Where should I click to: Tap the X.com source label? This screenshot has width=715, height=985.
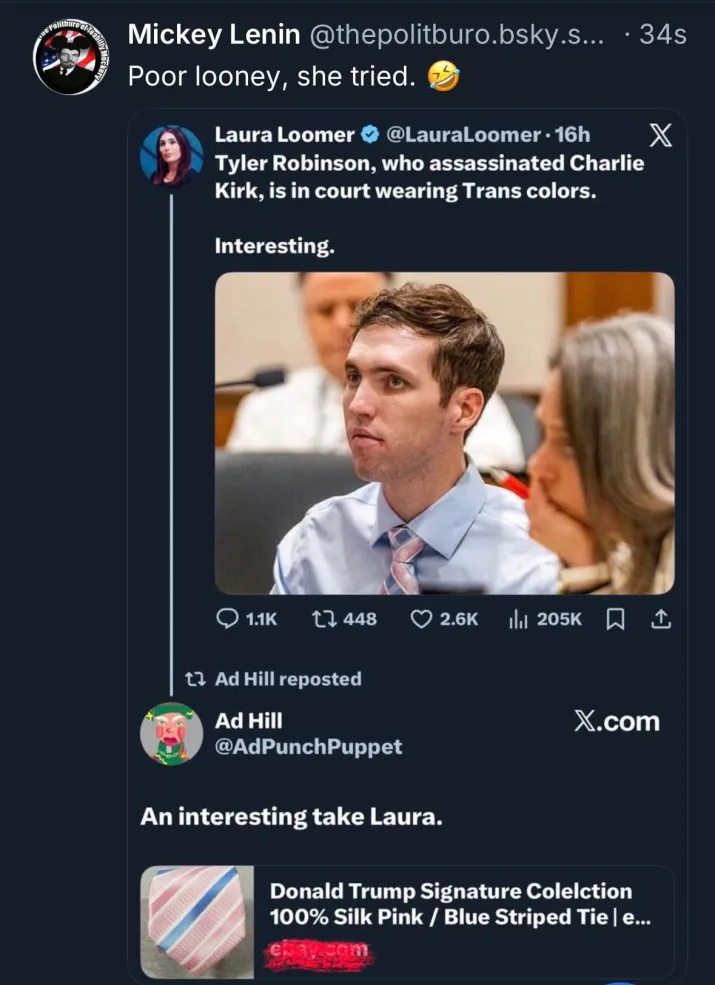coord(617,721)
